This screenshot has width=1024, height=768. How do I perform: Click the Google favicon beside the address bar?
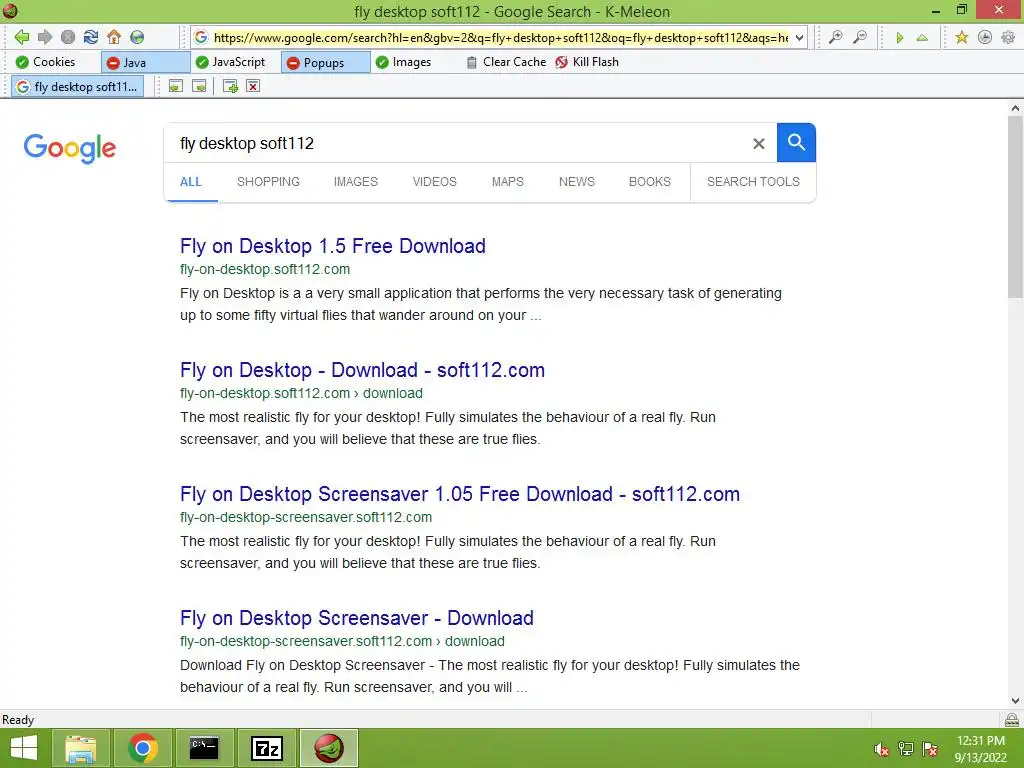[x=201, y=37]
